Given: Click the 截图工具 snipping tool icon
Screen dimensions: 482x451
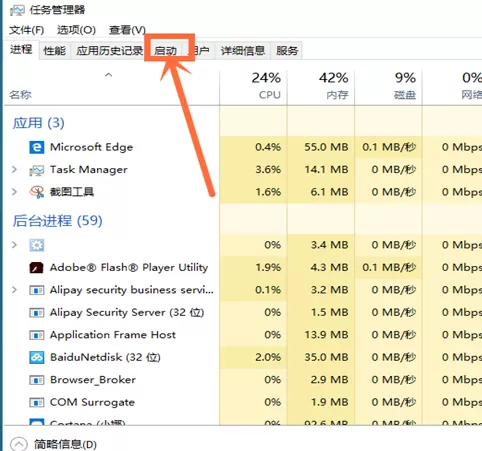Looking at the screenshot, I should point(37,192).
